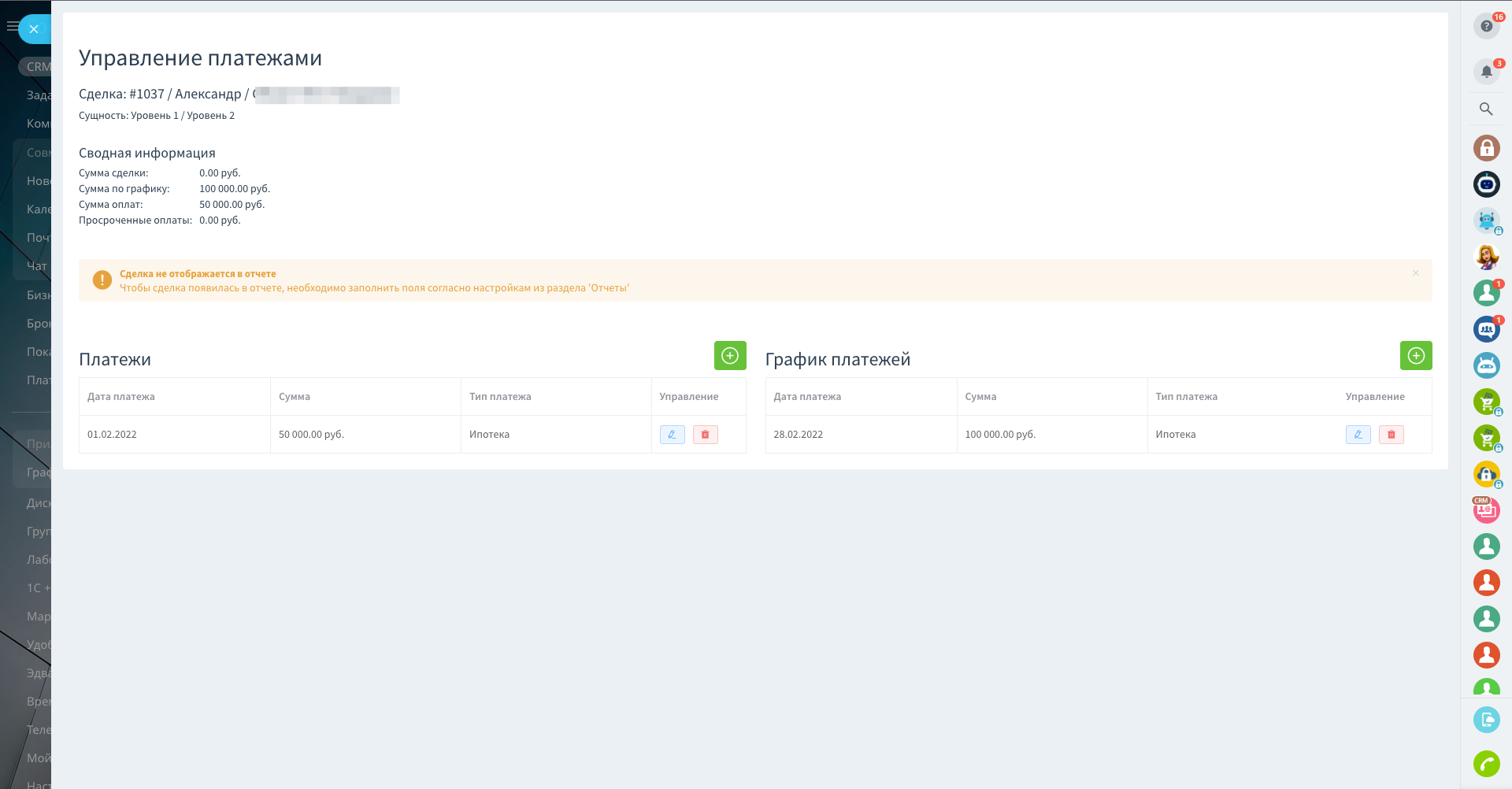The image size is (1512, 789).
Task: Open the hamburger main menu
Action: (11, 27)
